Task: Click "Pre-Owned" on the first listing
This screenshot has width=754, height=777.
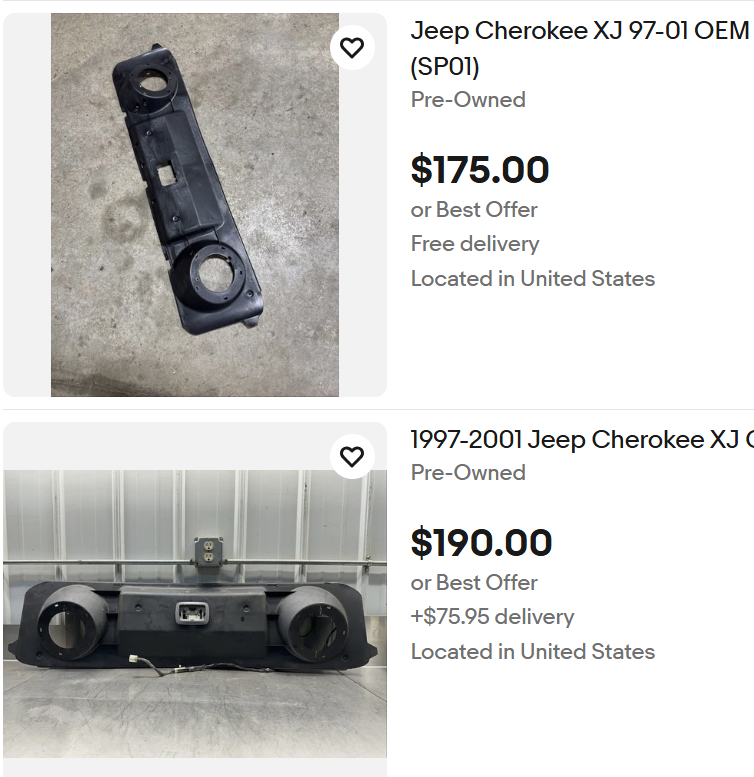Action: 468,100
